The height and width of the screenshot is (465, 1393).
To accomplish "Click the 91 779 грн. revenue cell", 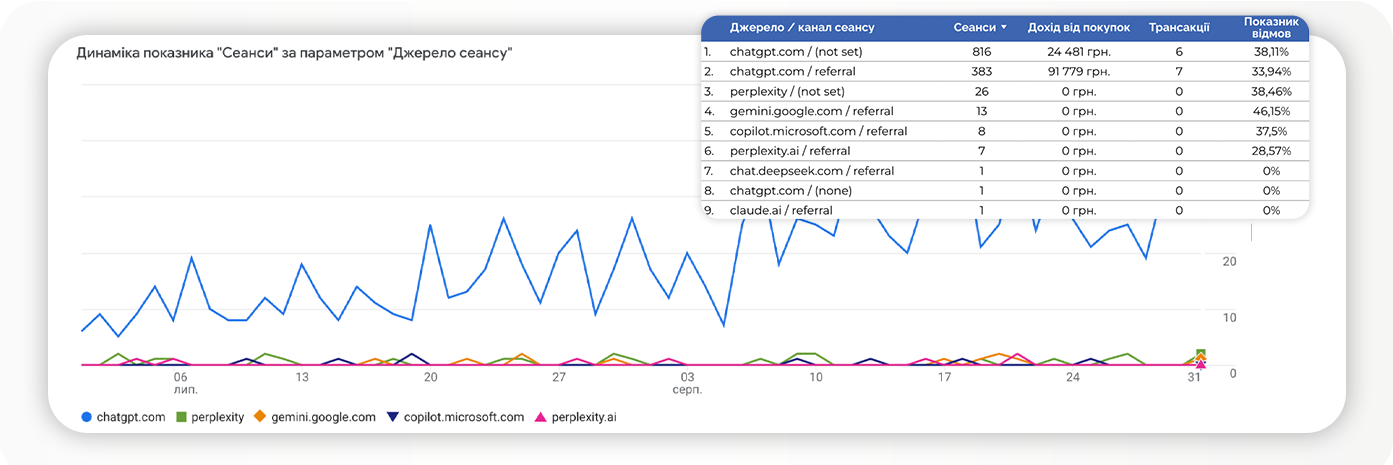I will click(1078, 72).
